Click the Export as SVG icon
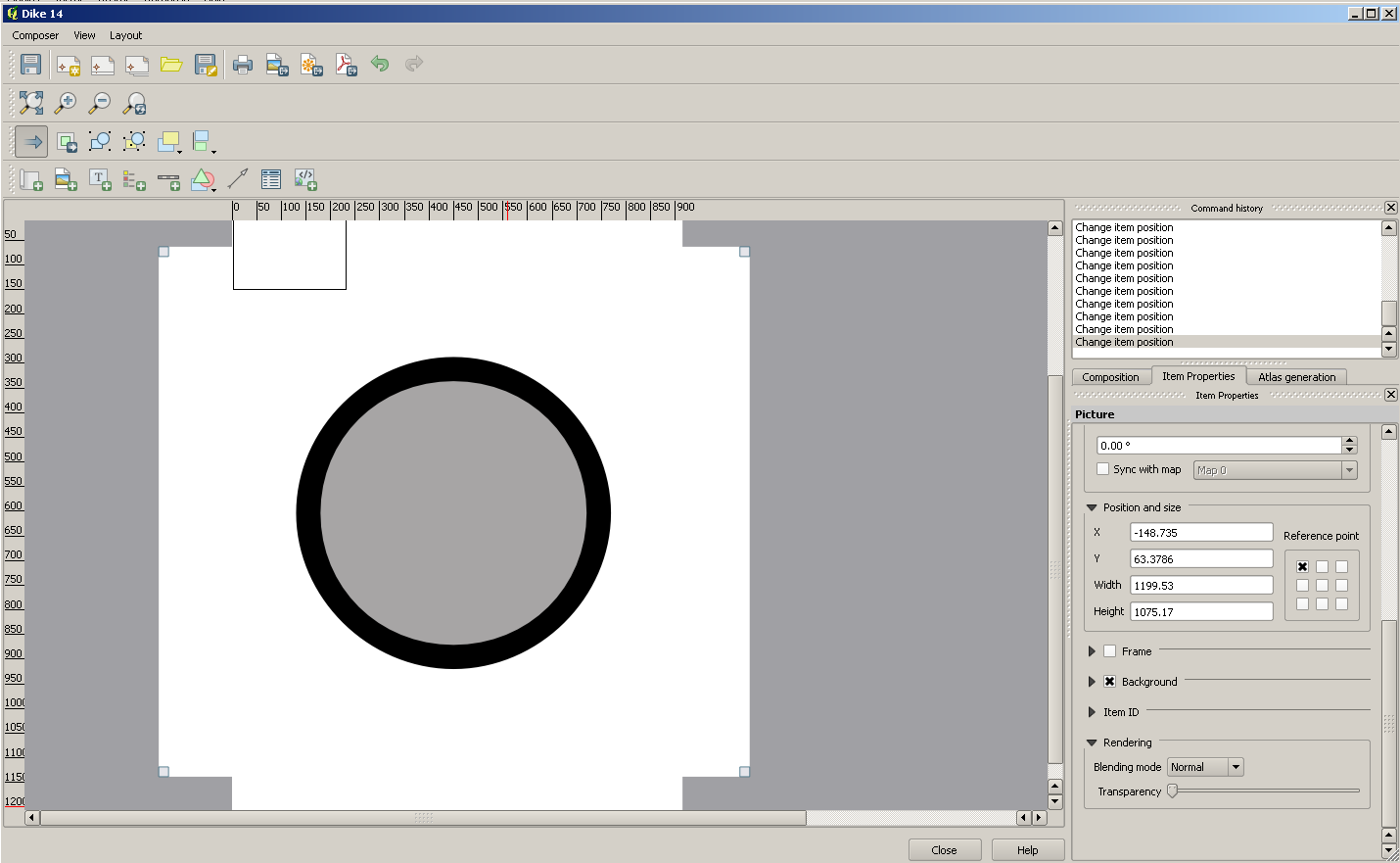1400x863 pixels. coord(311,65)
